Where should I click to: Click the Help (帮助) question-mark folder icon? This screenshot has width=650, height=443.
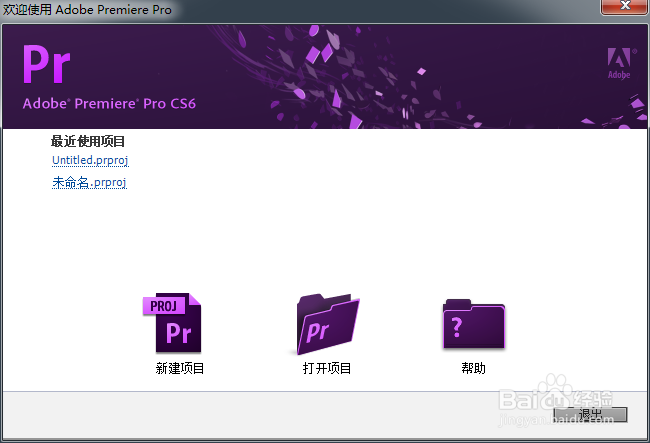pos(474,324)
